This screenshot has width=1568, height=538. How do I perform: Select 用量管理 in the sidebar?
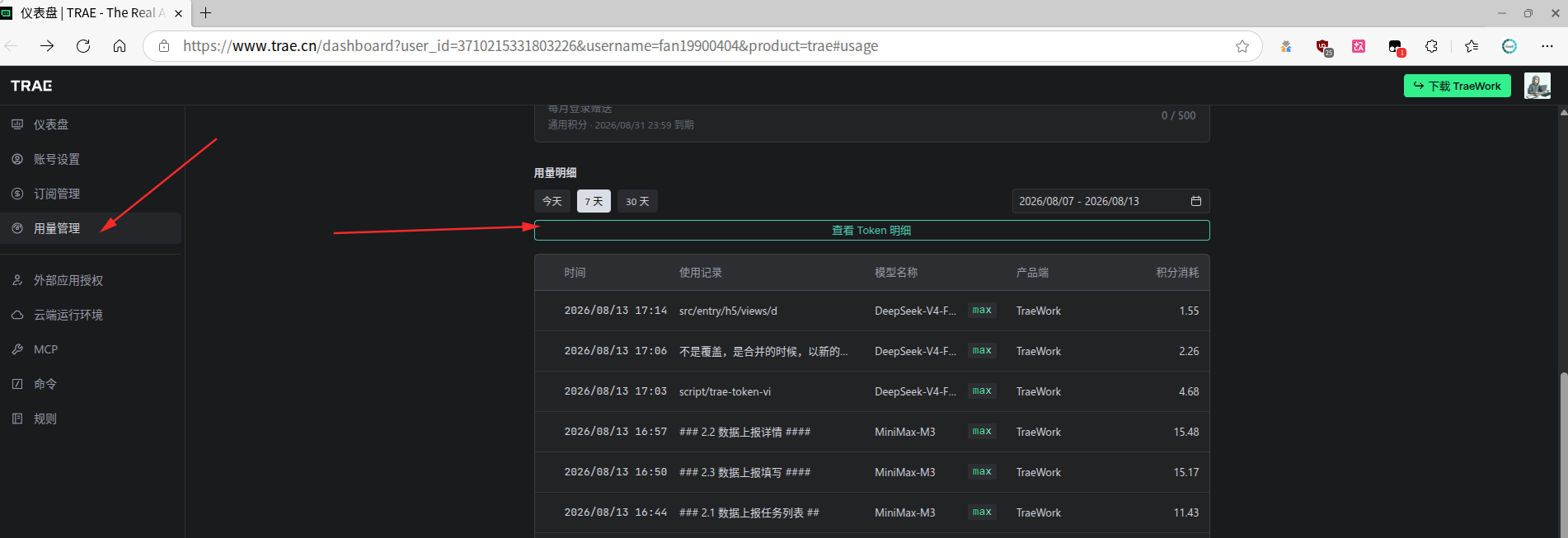[91, 228]
